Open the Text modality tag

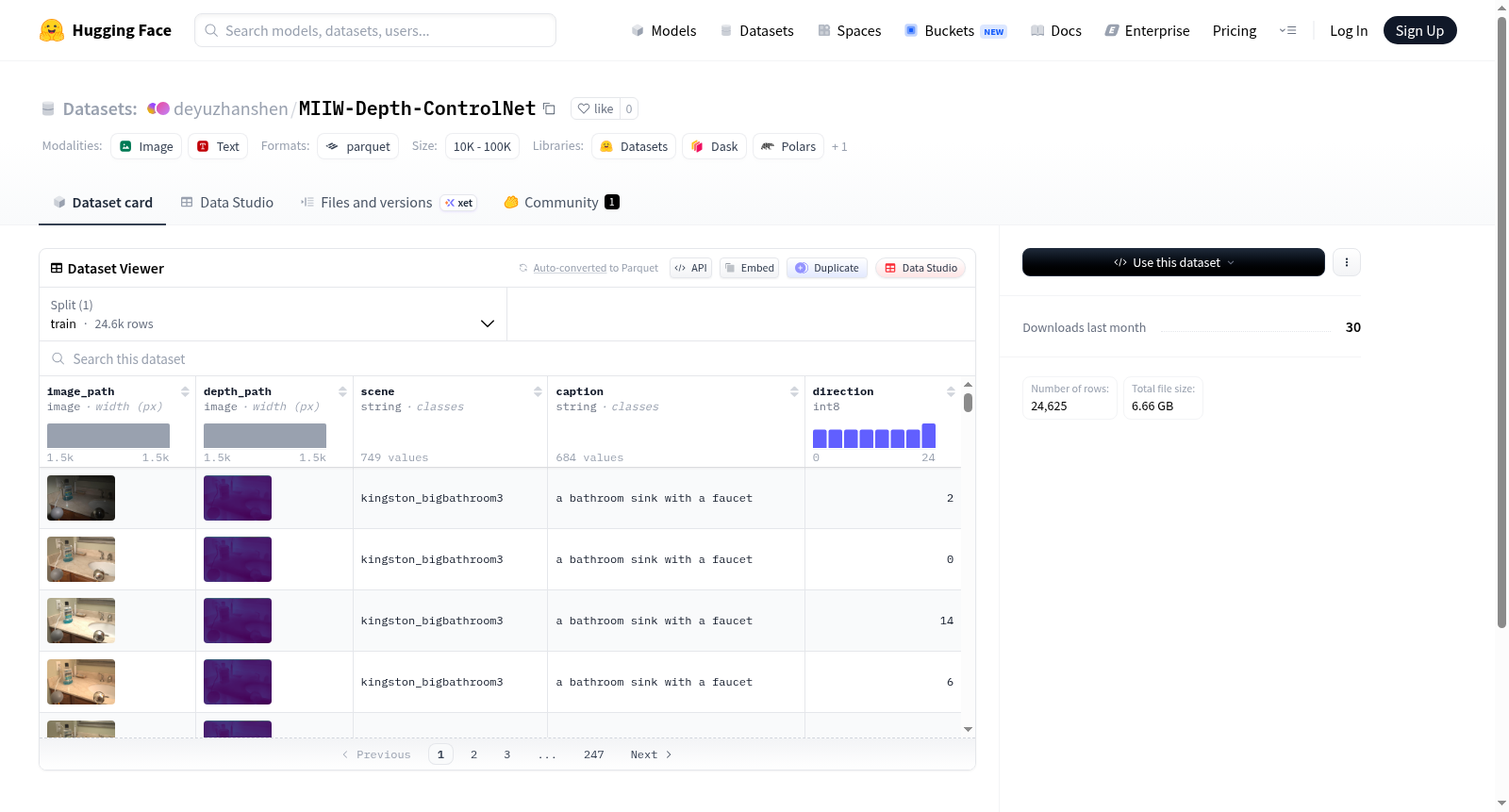(218, 146)
